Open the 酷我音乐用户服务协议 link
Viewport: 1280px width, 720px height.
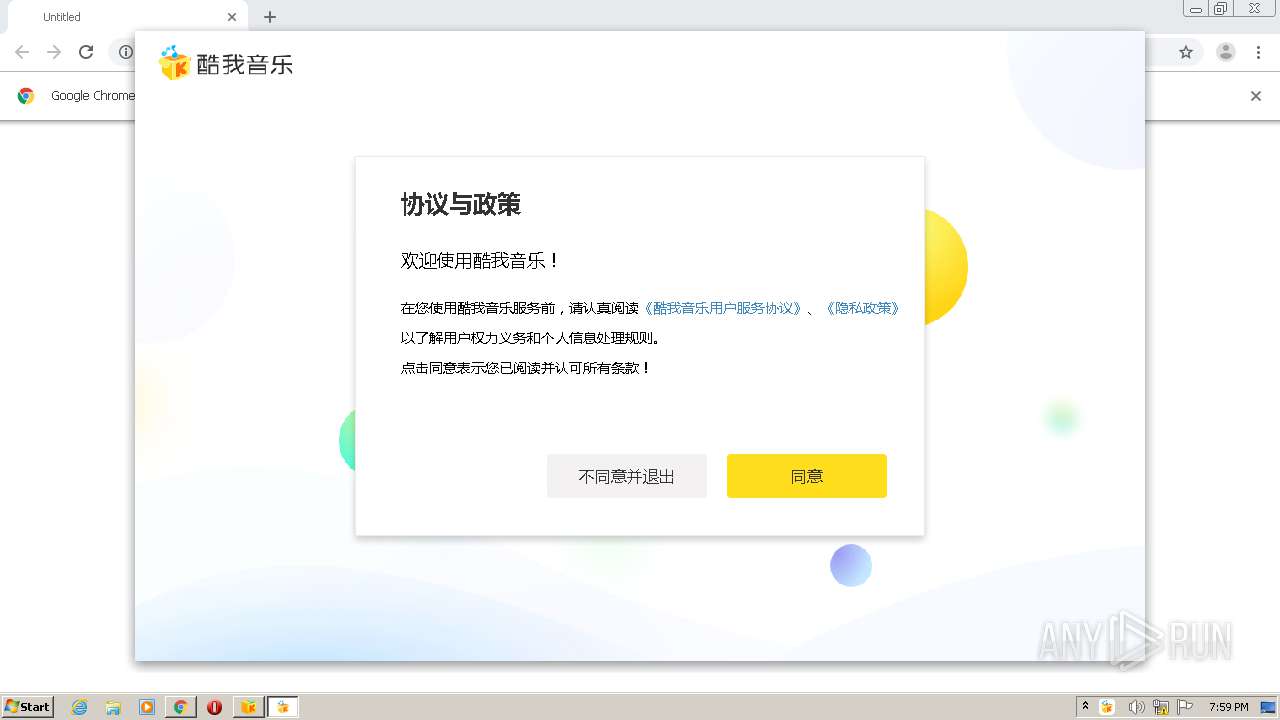click(x=722, y=308)
